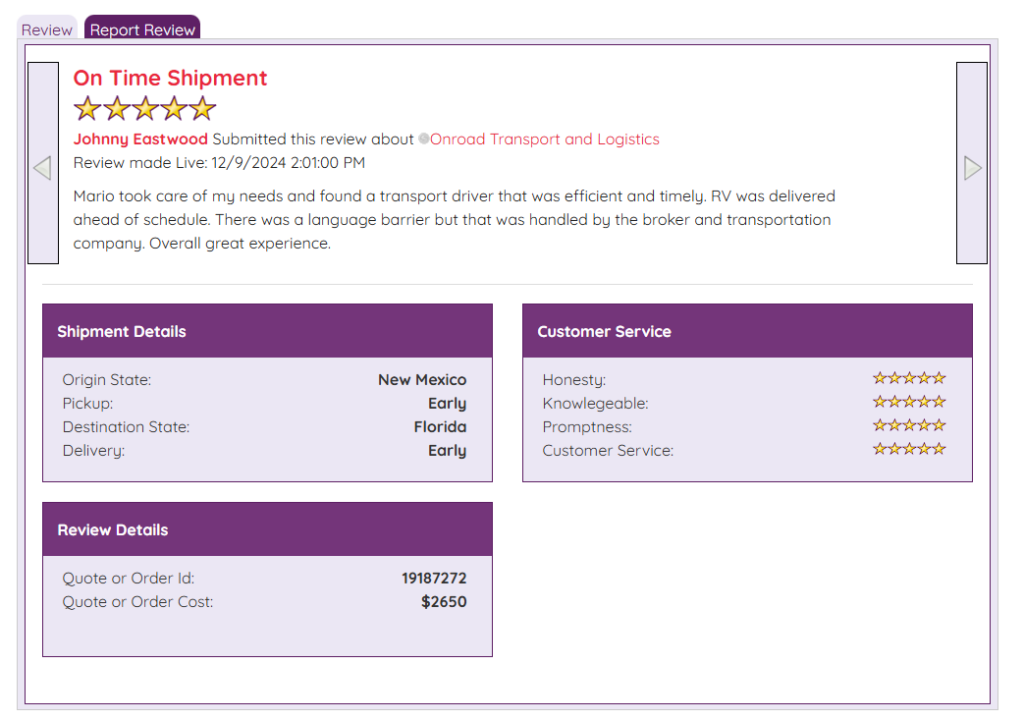Click the Shipment Details header

[x=122, y=332]
